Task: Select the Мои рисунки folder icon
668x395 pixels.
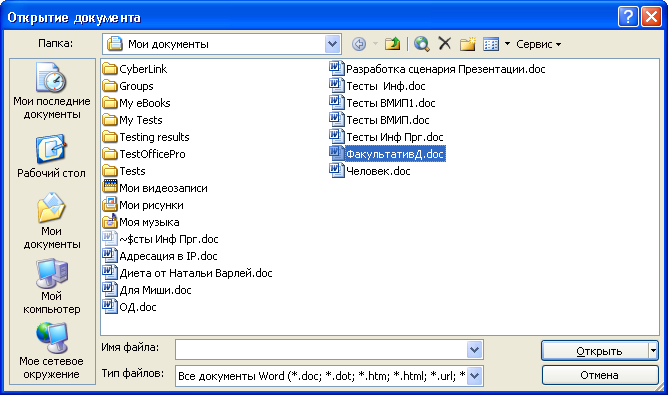Action: (x=110, y=205)
